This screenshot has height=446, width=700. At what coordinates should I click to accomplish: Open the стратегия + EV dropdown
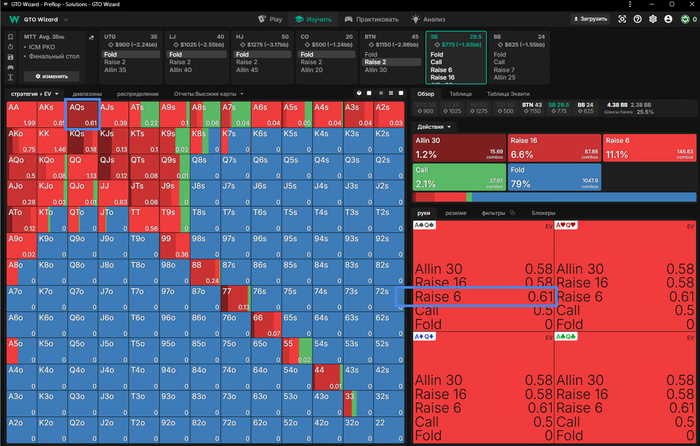point(35,94)
